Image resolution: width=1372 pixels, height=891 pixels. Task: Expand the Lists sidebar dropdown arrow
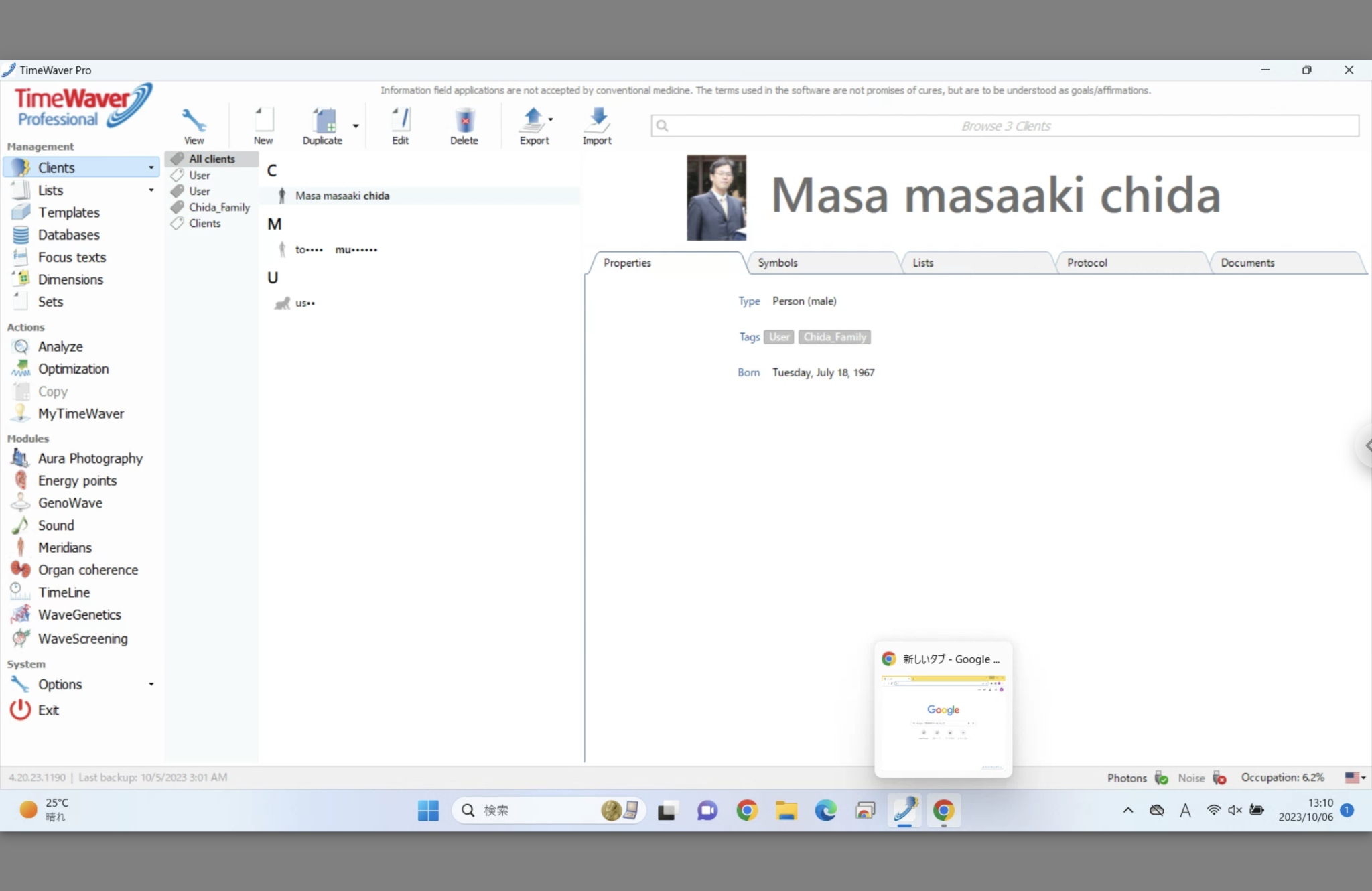click(151, 190)
